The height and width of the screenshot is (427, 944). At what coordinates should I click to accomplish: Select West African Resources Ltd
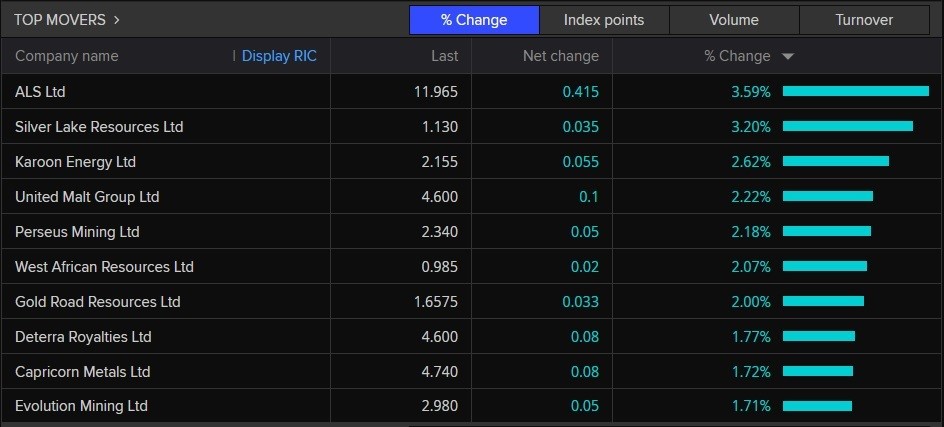click(104, 267)
